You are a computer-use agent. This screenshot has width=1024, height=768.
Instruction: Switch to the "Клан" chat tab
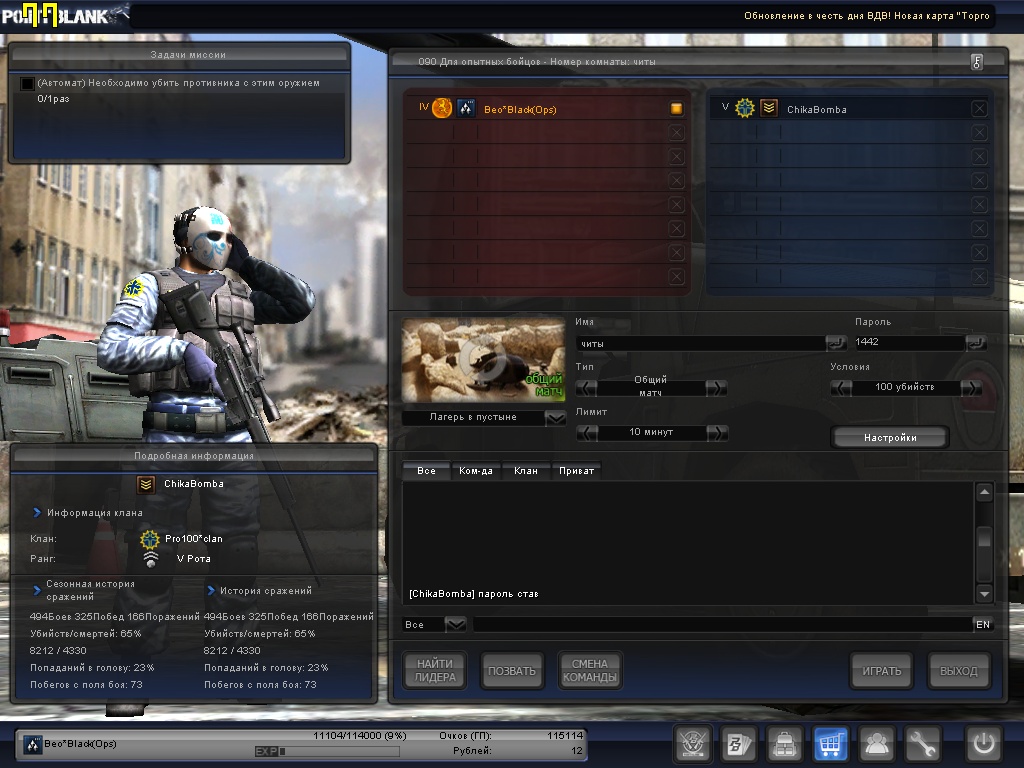[x=525, y=470]
